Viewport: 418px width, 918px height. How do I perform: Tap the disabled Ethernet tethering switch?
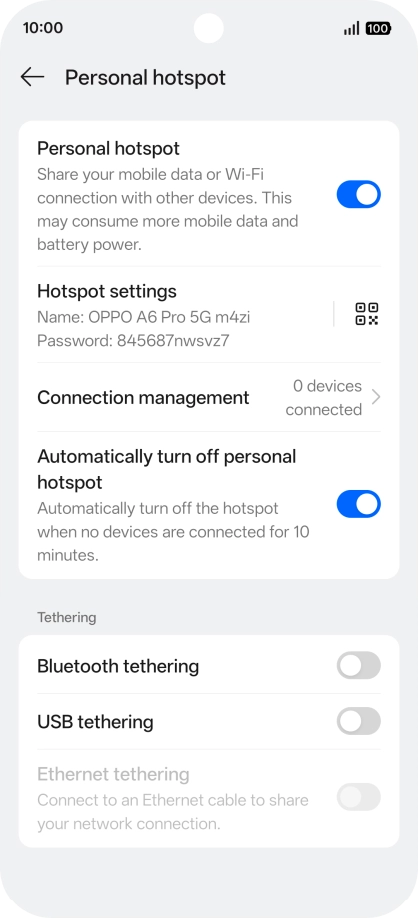tap(358, 797)
